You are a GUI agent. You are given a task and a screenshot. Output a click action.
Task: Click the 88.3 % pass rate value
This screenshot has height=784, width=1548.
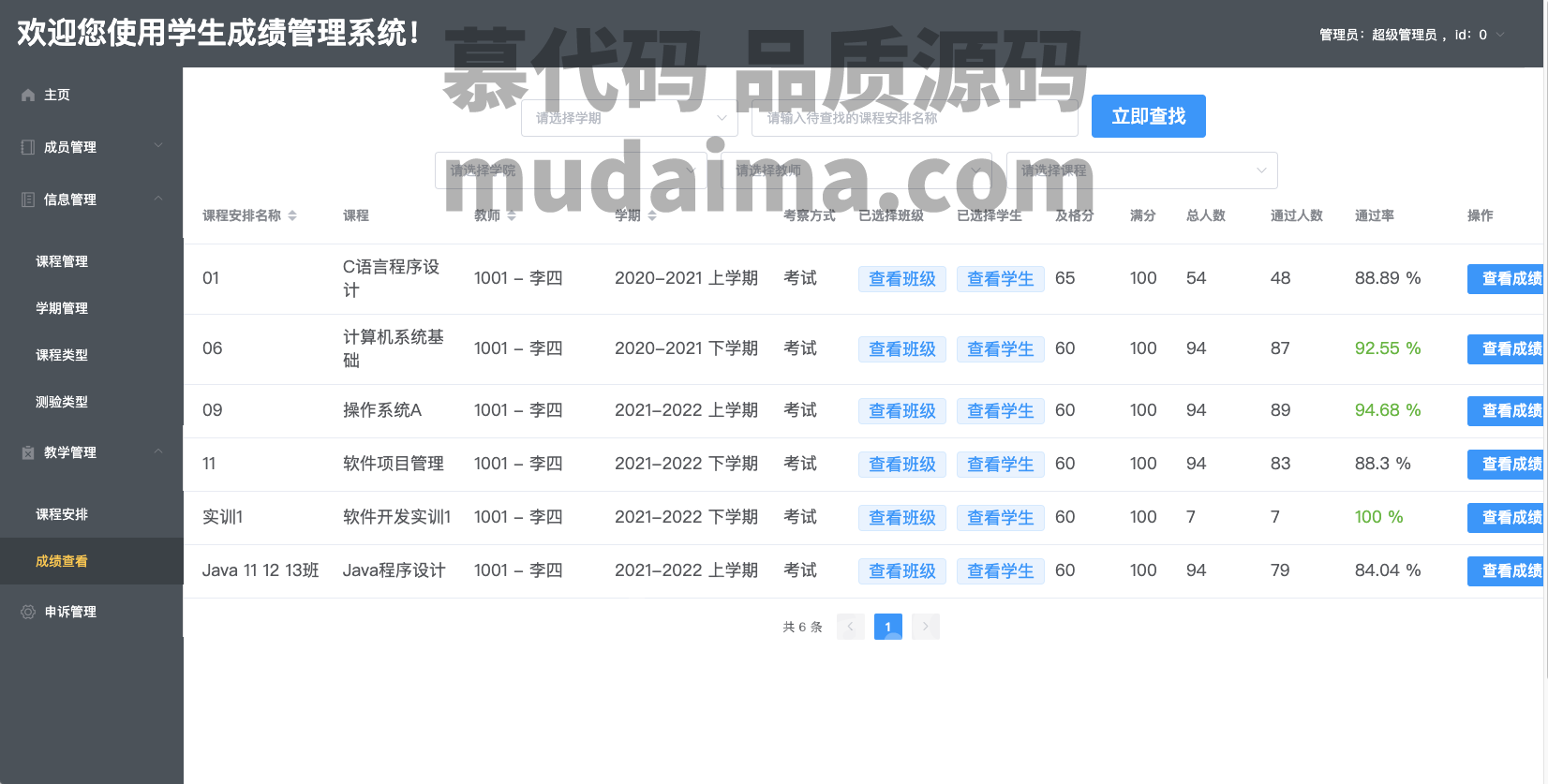(1383, 464)
